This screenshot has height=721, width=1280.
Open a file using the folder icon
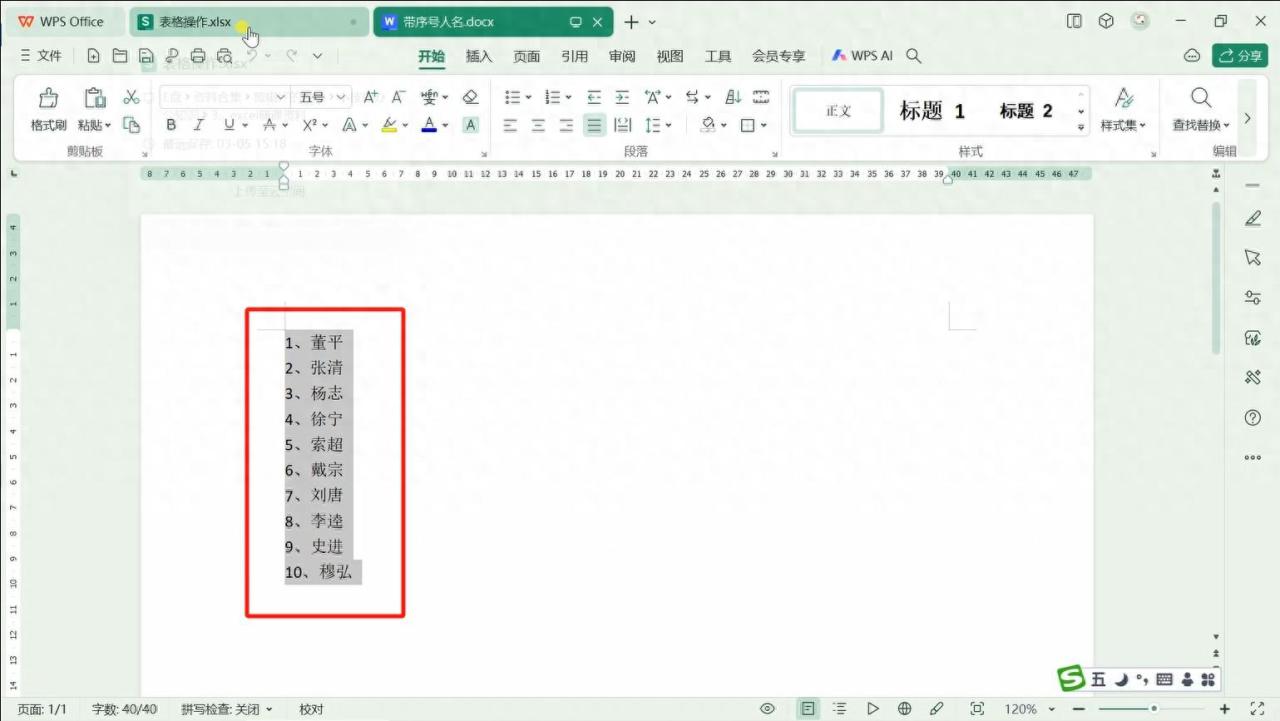[120, 56]
